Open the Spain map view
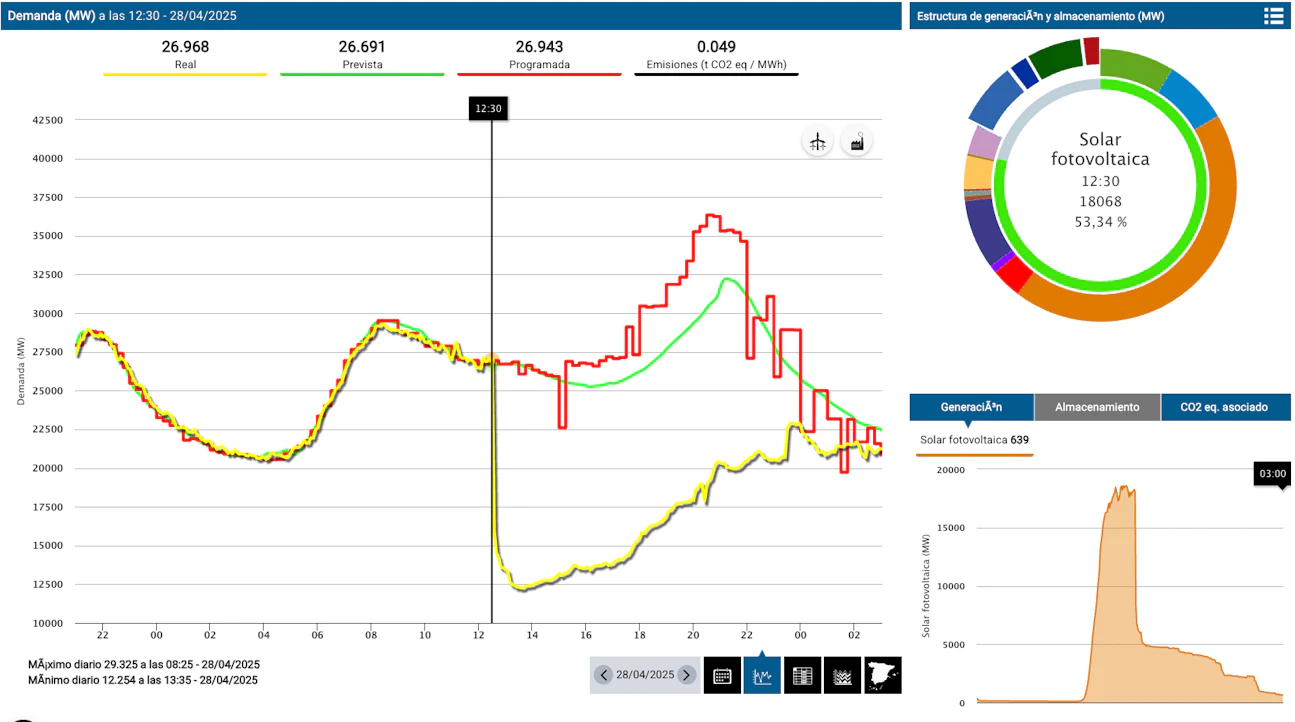 pyautogui.click(x=883, y=675)
